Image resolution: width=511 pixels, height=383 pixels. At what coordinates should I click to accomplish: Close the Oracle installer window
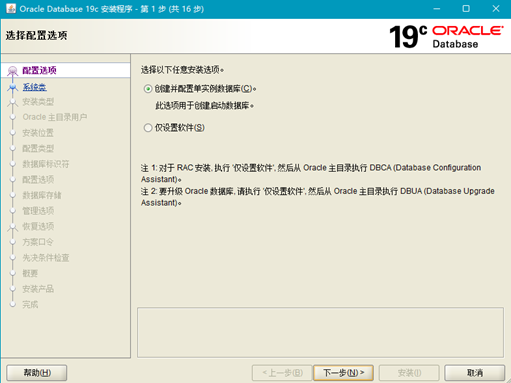pos(496,9)
